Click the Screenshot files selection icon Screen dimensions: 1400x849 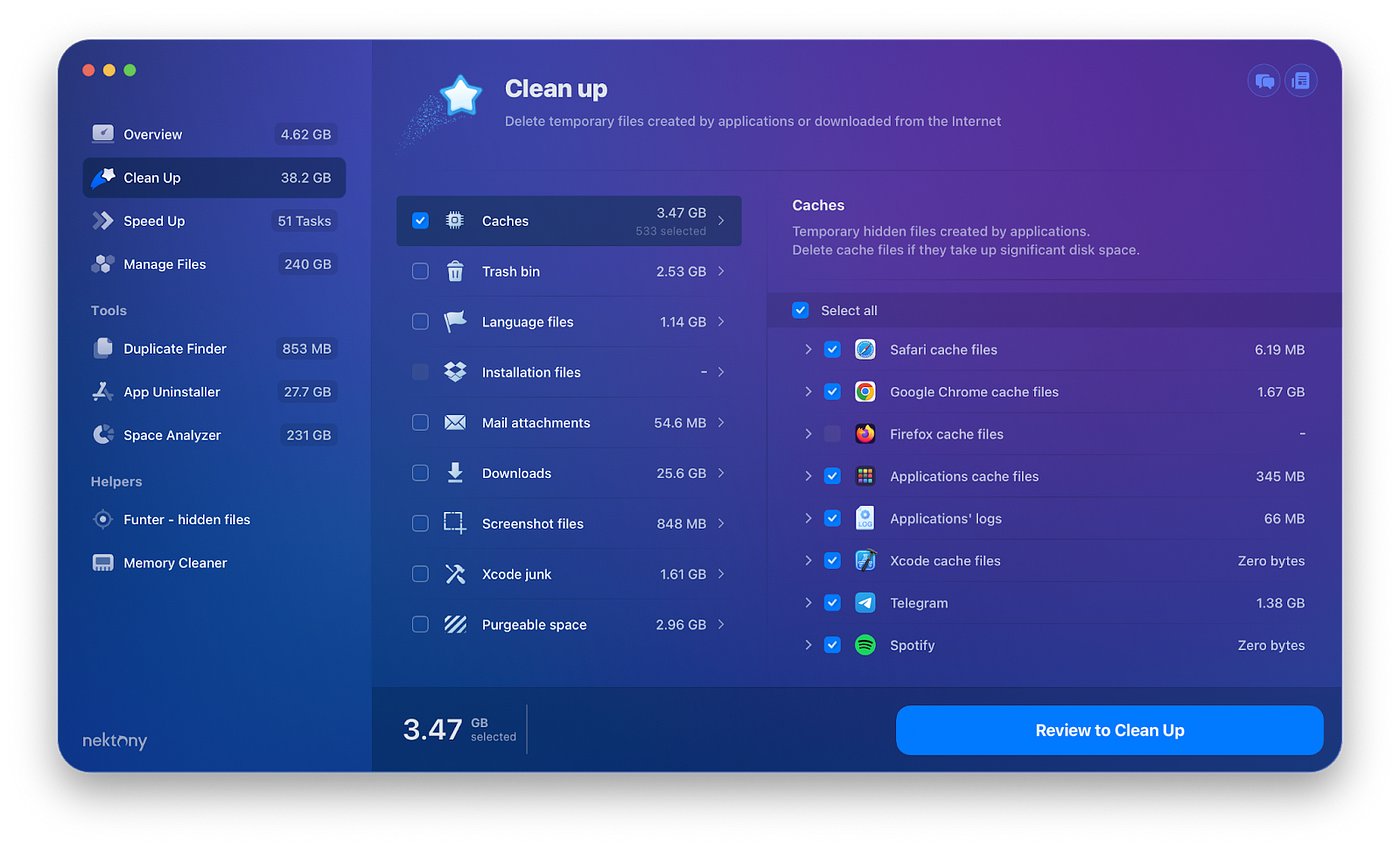click(455, 523)
